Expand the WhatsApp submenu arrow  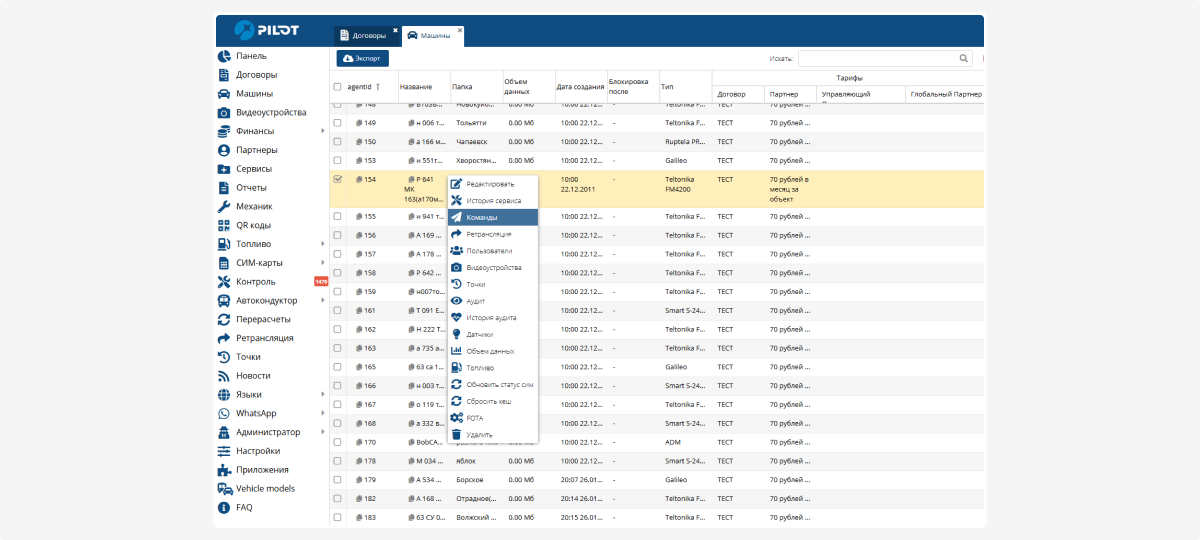pyautogui.click(x=322, y=414)
